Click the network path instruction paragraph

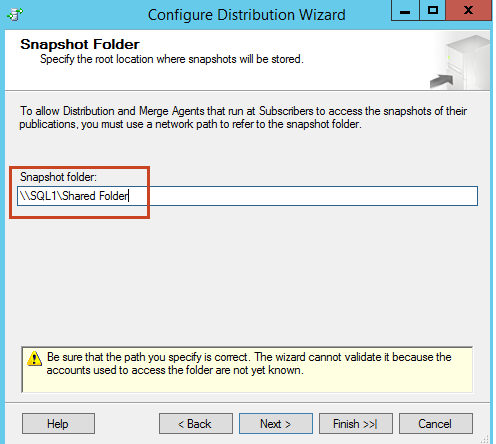click(243, 117)
